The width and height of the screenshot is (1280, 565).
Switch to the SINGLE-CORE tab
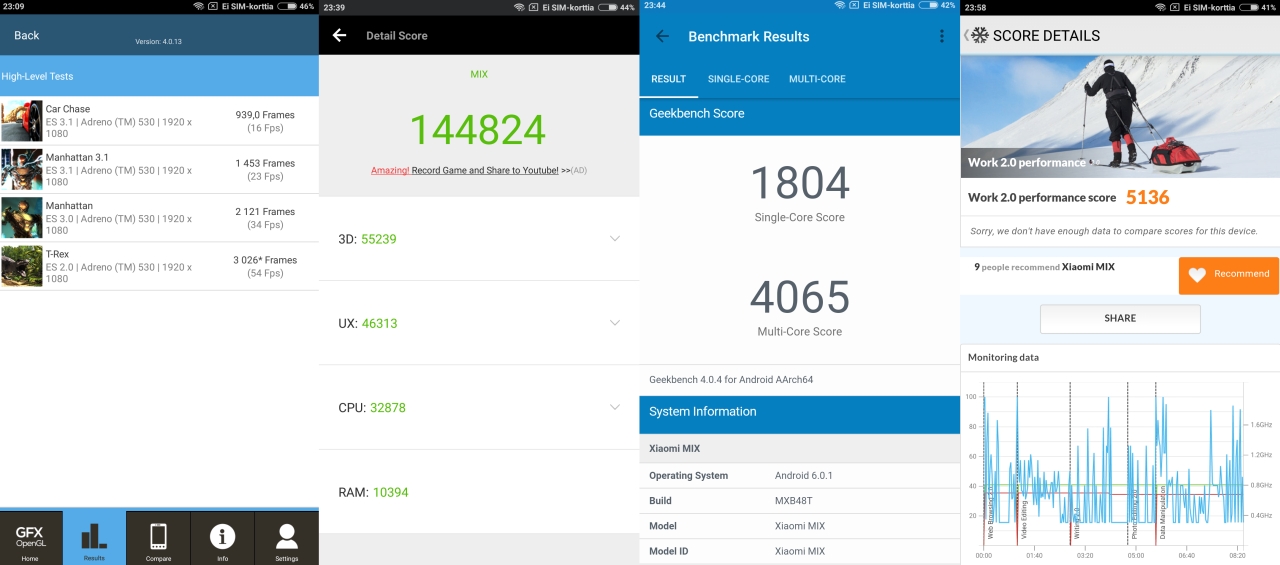click(738, 79)
